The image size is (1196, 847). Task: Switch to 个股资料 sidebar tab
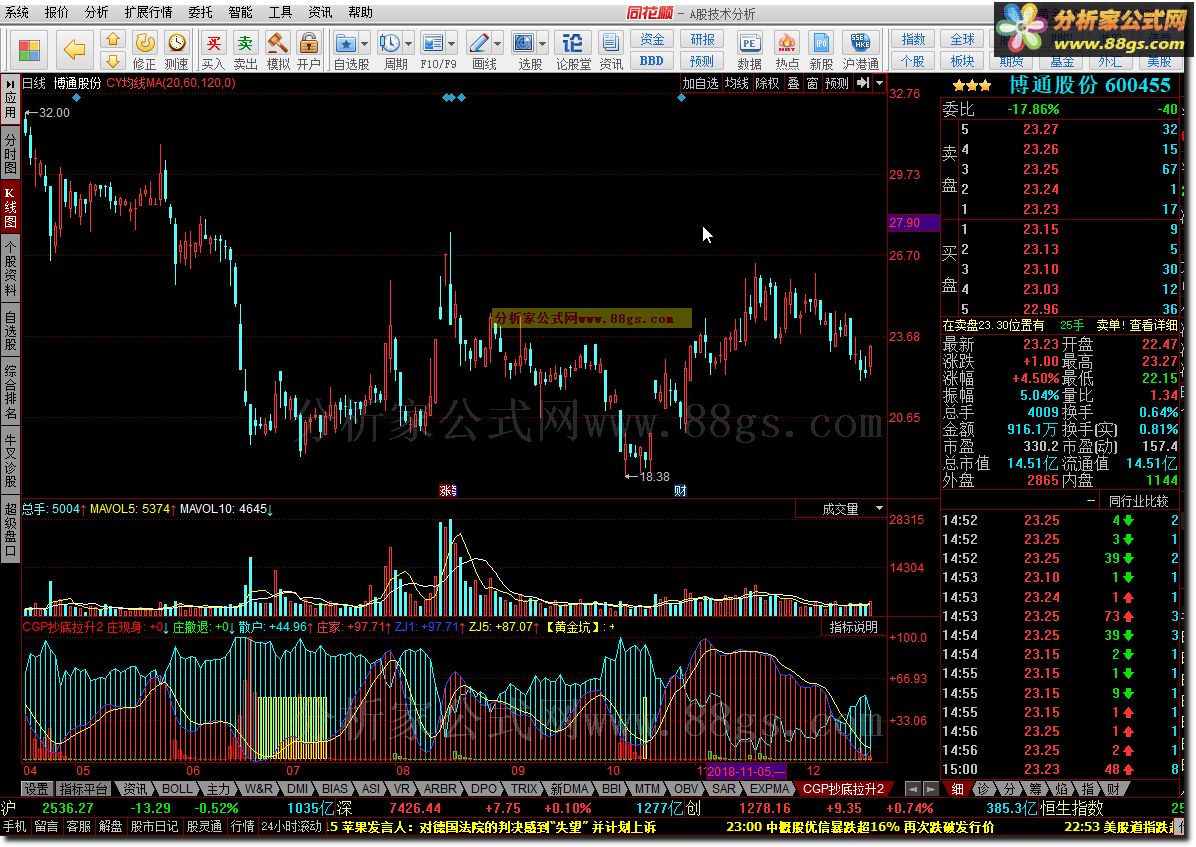11,268
